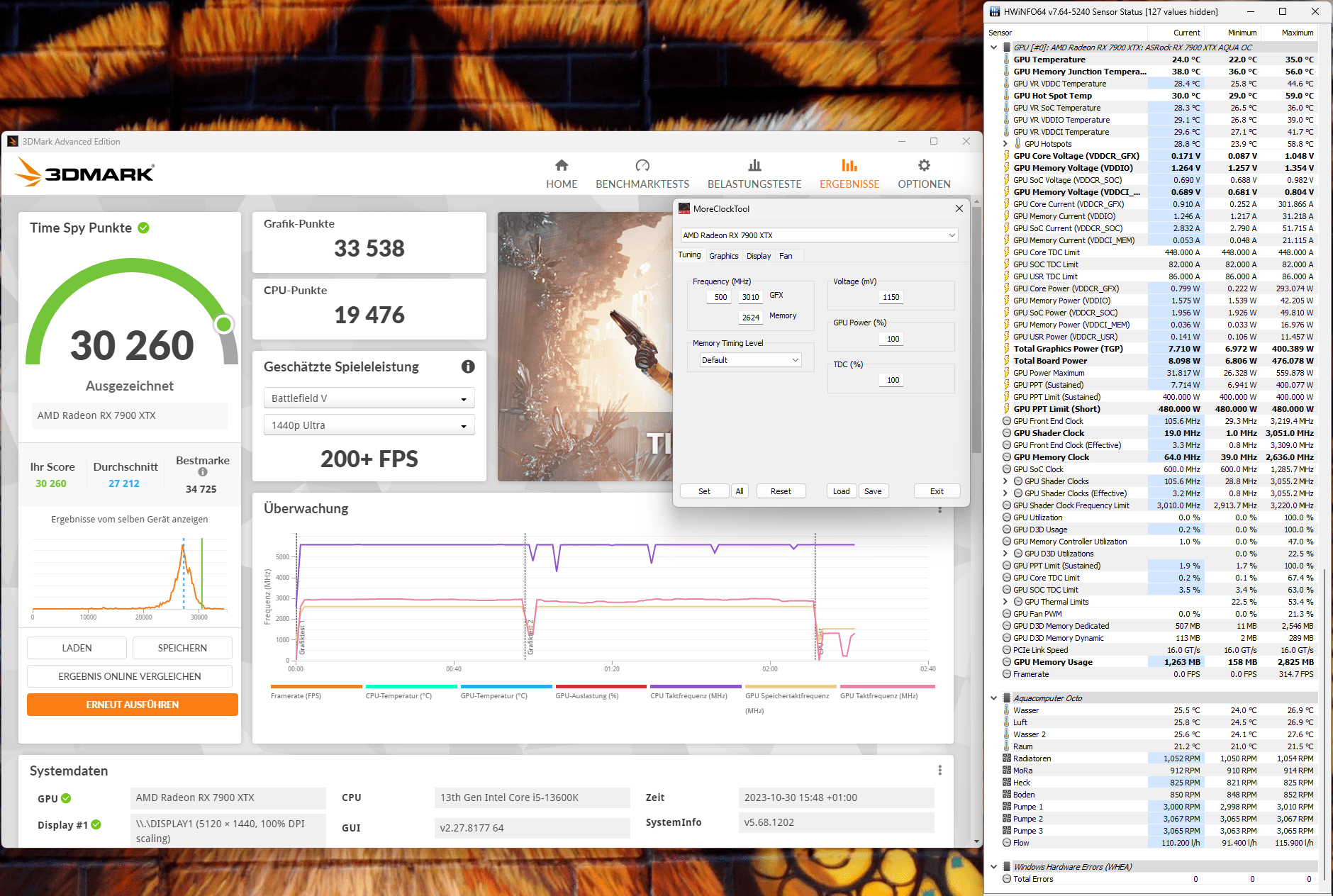Click Time Spy result thumbnail image
The image size is (1333, 896).
[x=585, y=347]
